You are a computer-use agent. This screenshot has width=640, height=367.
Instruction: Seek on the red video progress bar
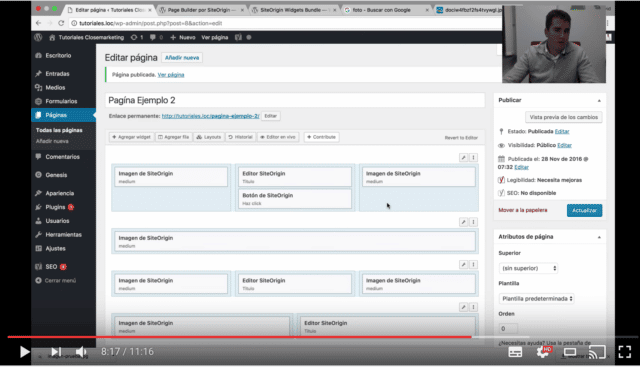240,337
